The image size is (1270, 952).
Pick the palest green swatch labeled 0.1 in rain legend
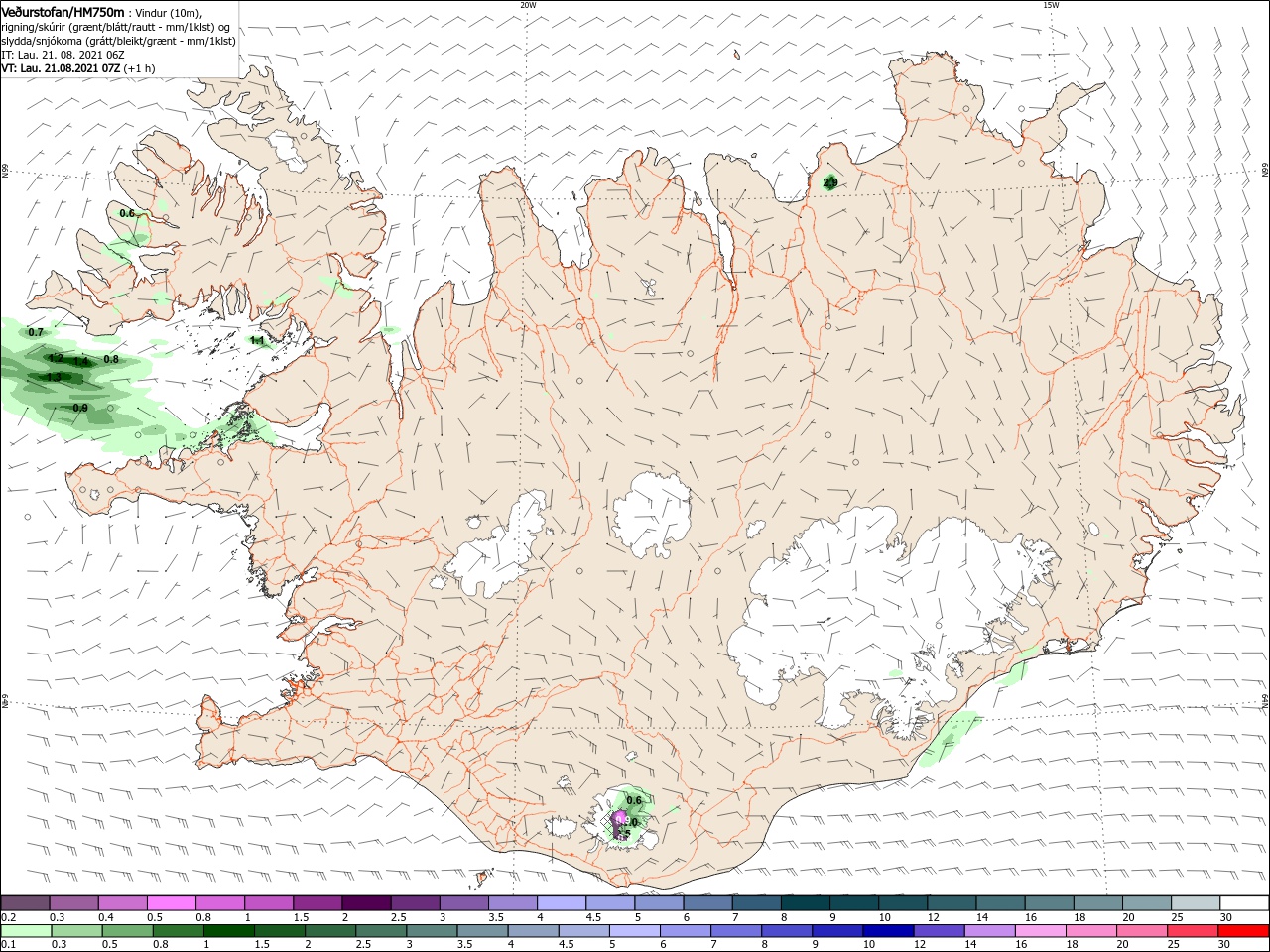(x=25, y=931)
